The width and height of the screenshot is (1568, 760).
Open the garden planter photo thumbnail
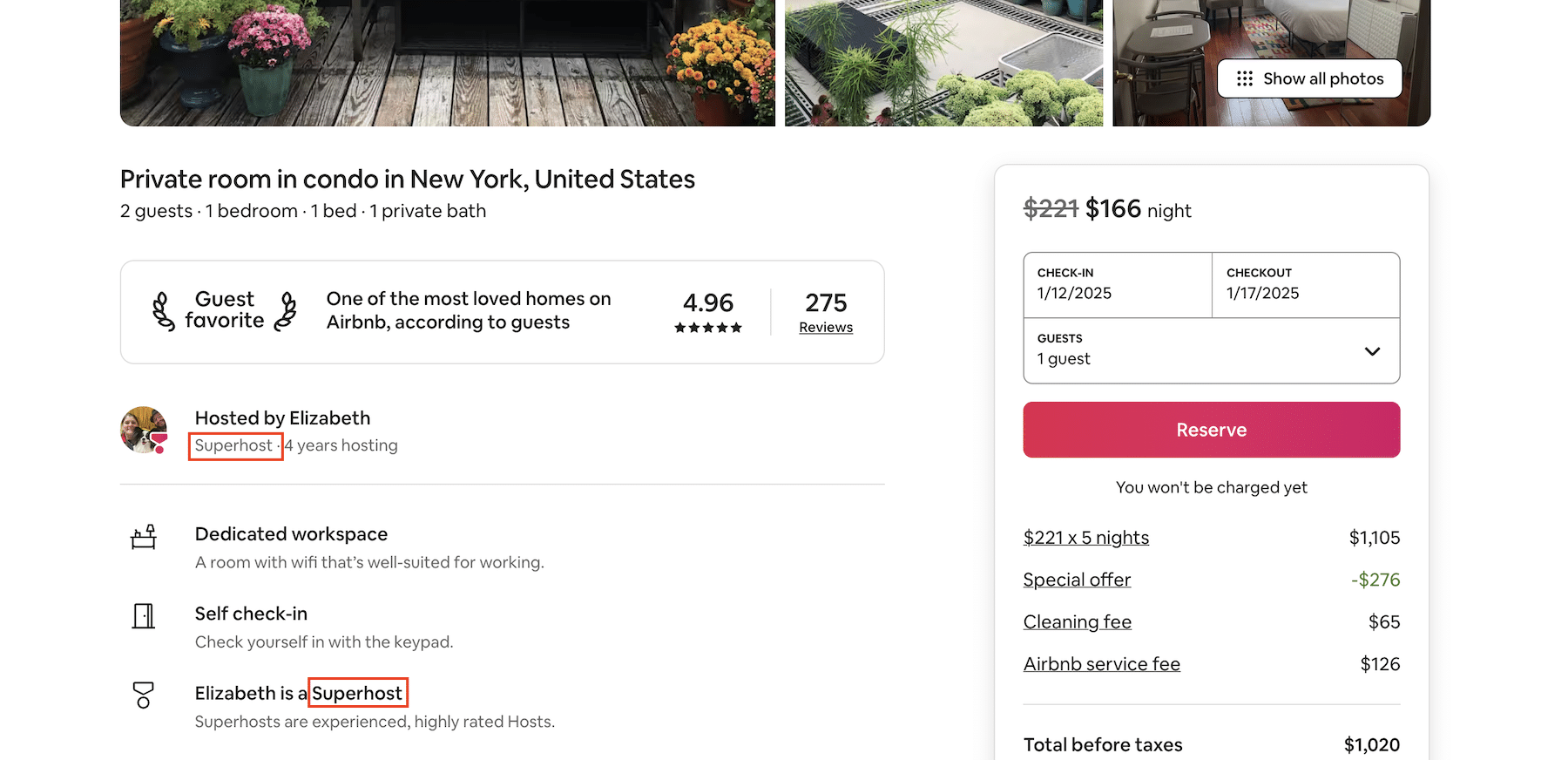943,63
